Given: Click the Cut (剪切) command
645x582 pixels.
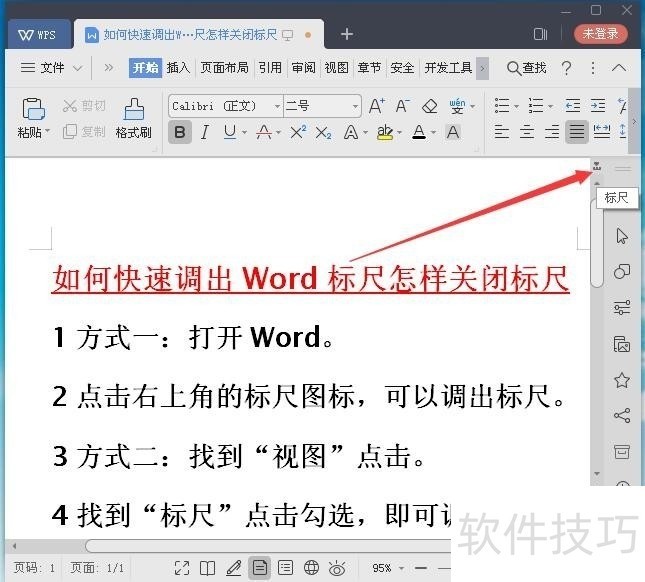Looking at the screenshot, I should (84, 106).
